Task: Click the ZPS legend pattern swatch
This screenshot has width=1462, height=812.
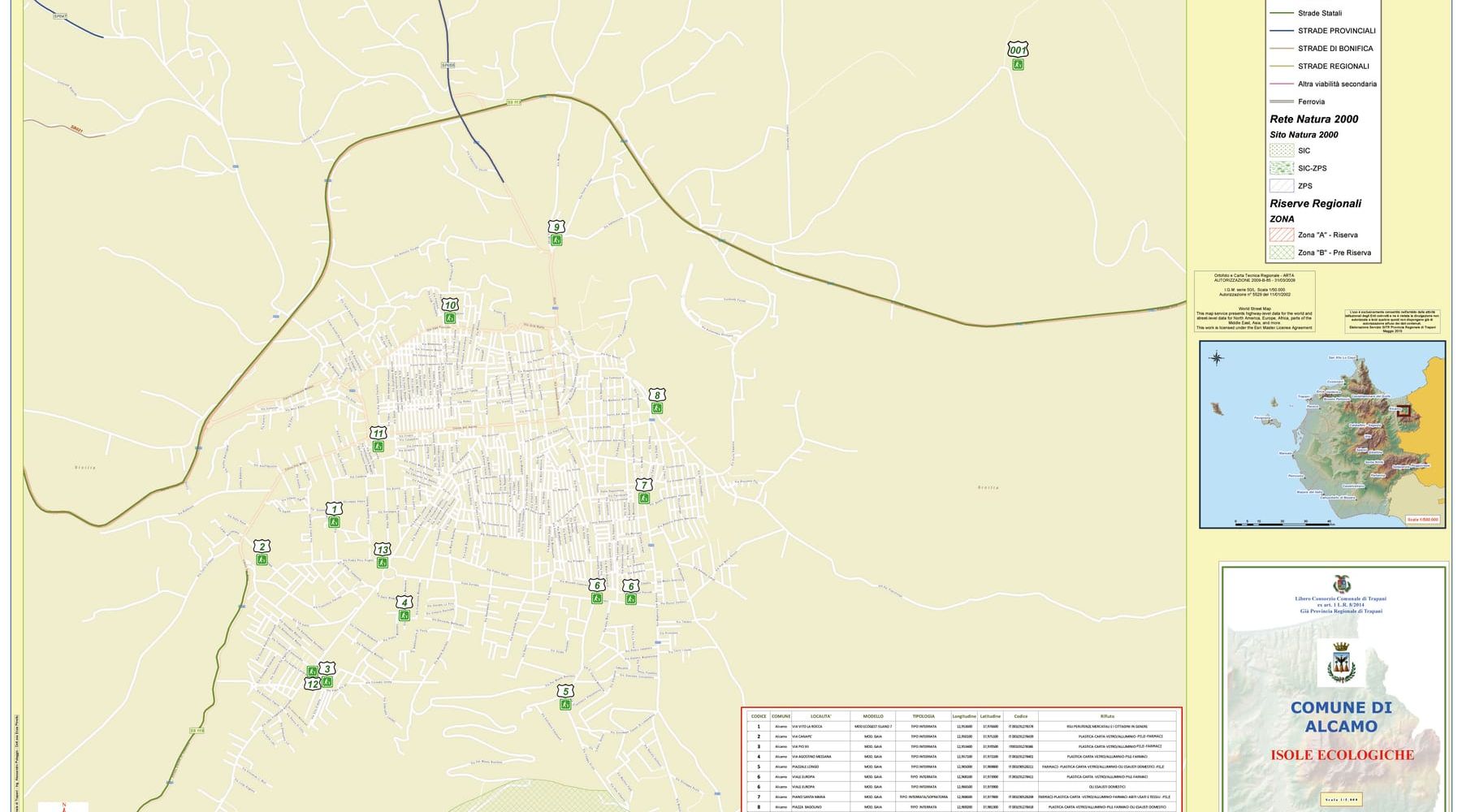Action: point(1282,186)
